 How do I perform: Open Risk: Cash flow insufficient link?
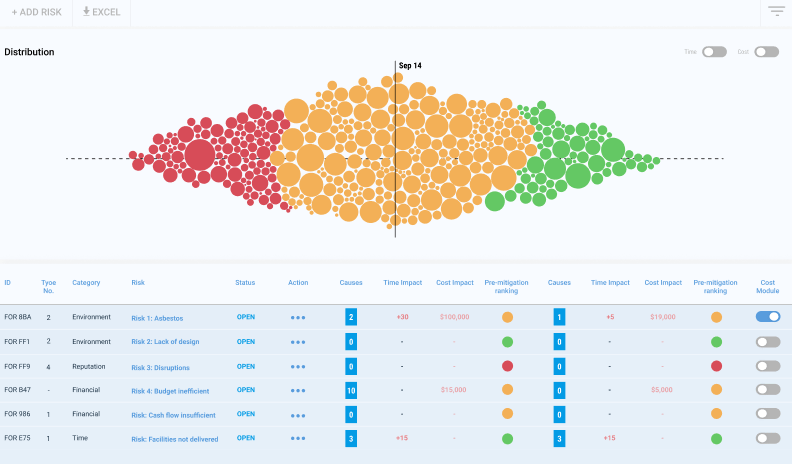point(173,415)
